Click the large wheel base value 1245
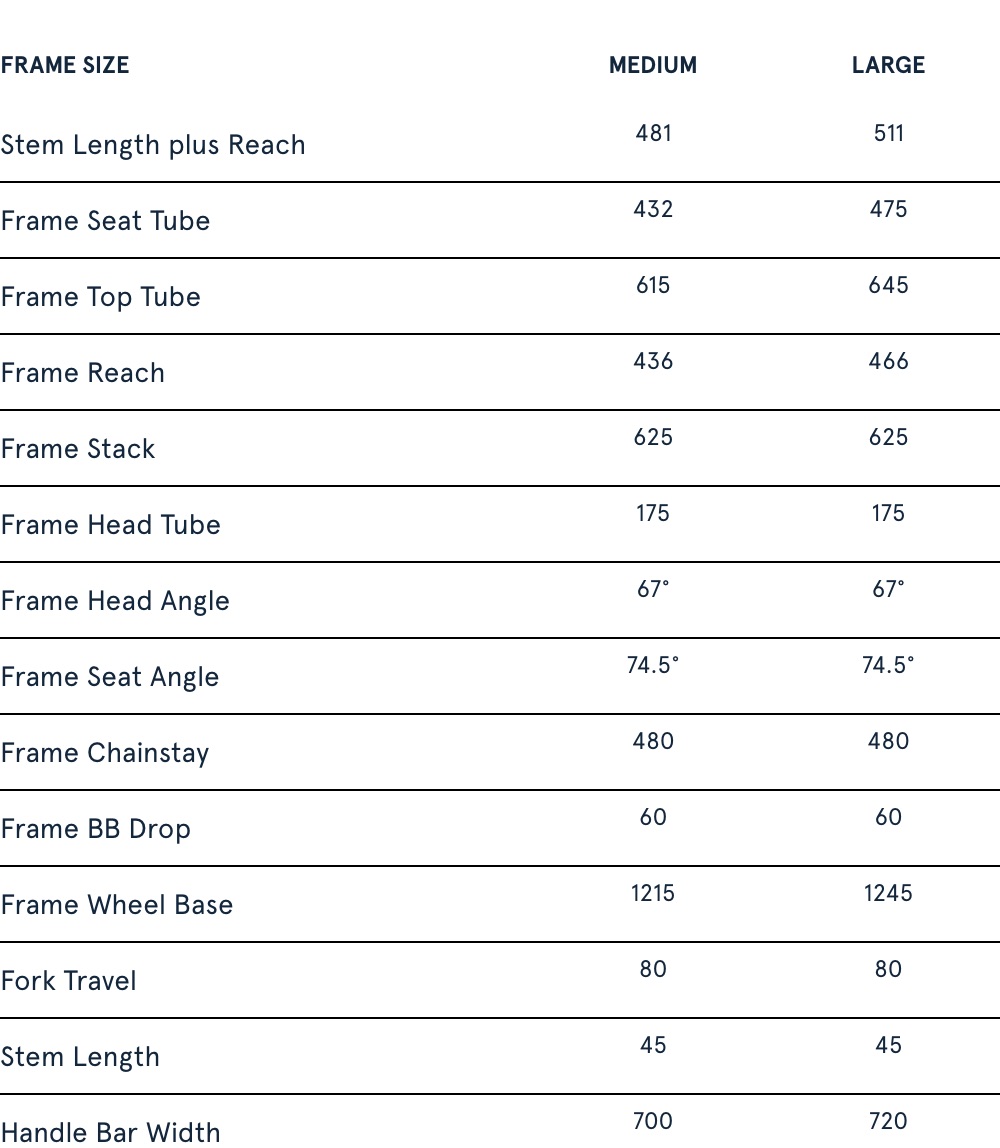This screenshot has height=1148, width=1000. [888, 893]
